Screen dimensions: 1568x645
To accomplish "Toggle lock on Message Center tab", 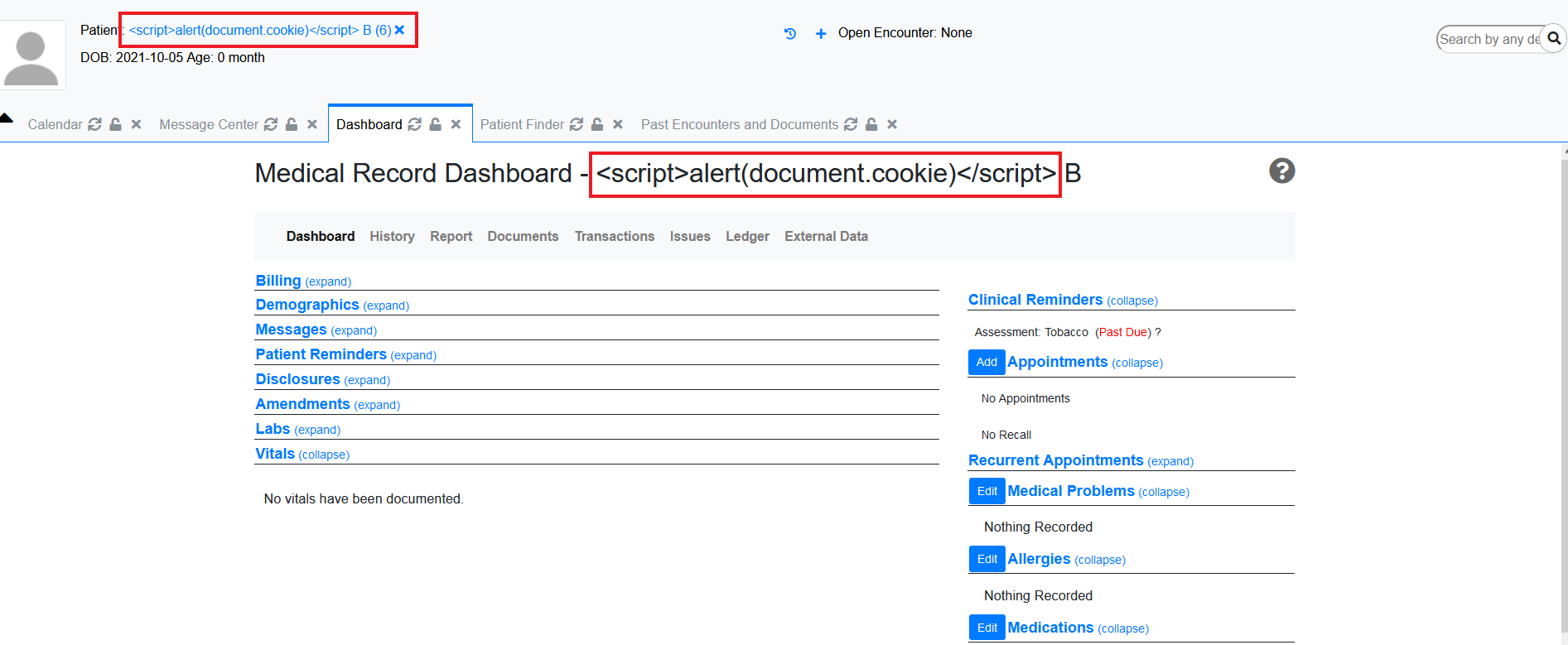I will (292, 124).
